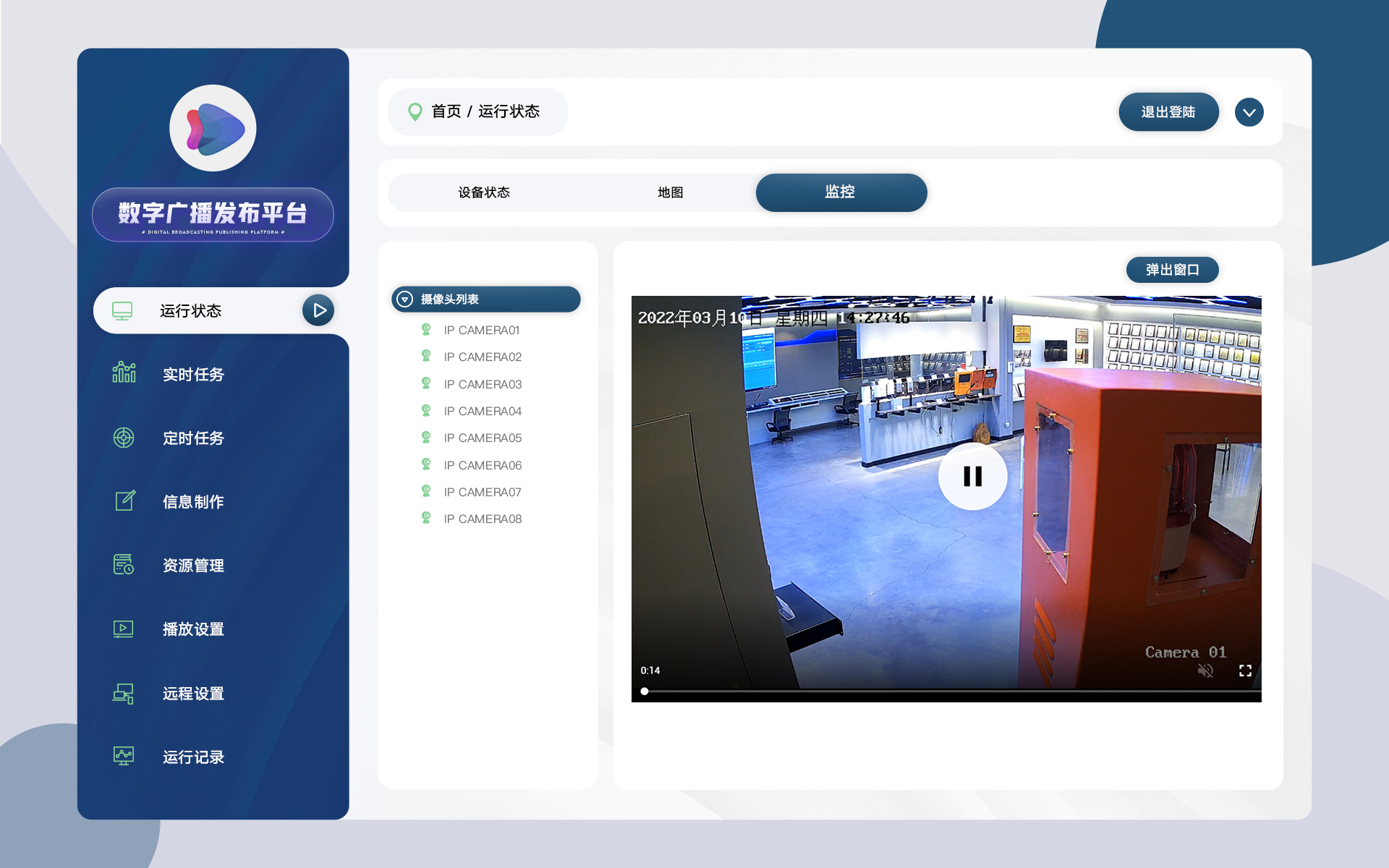Click the 退出登陆 logout button
The width and height of the screenshot is (1389, 868).
pyautogui.click(x=1168, y=112)
